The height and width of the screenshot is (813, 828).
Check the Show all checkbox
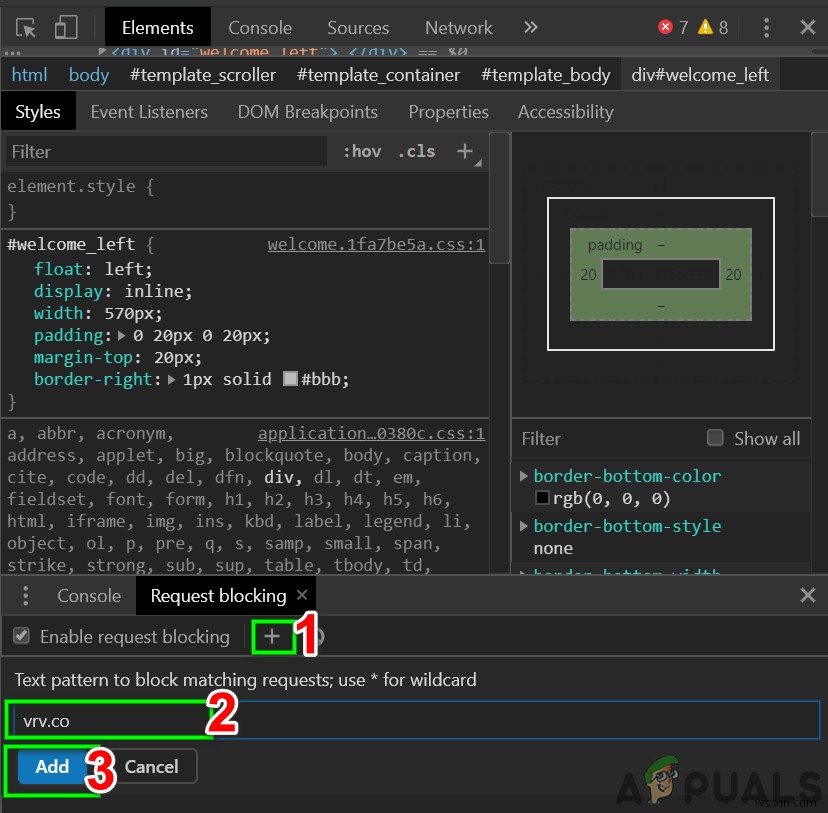click(715, 438)
